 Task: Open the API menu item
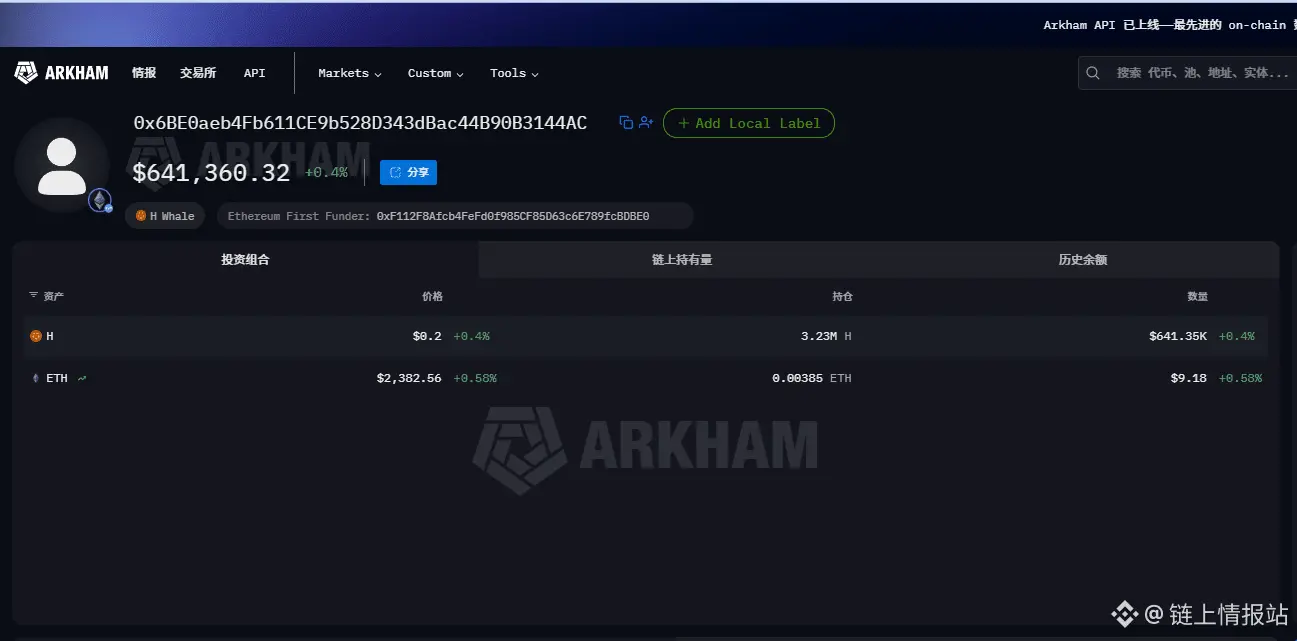tap(255, 73)
